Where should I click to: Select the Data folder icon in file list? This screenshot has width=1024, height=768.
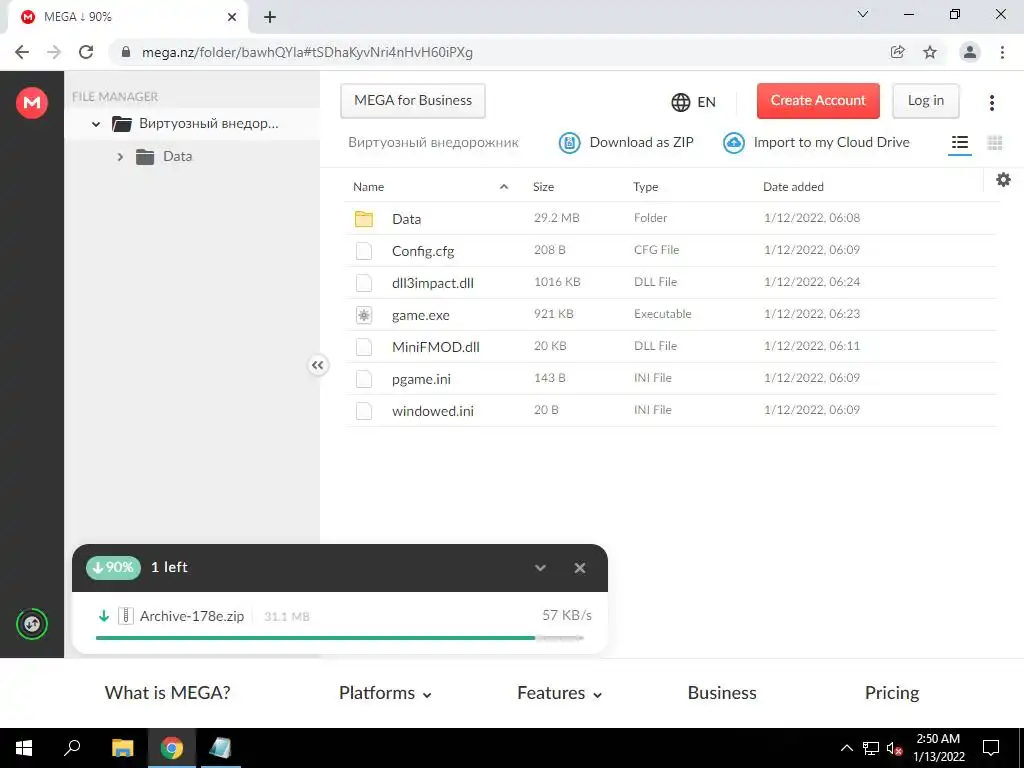[x=364, y=219]
